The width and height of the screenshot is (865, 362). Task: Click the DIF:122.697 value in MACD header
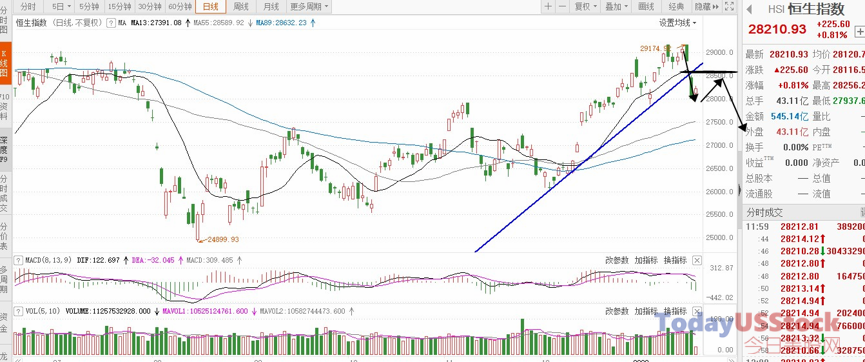coord(99,260)
